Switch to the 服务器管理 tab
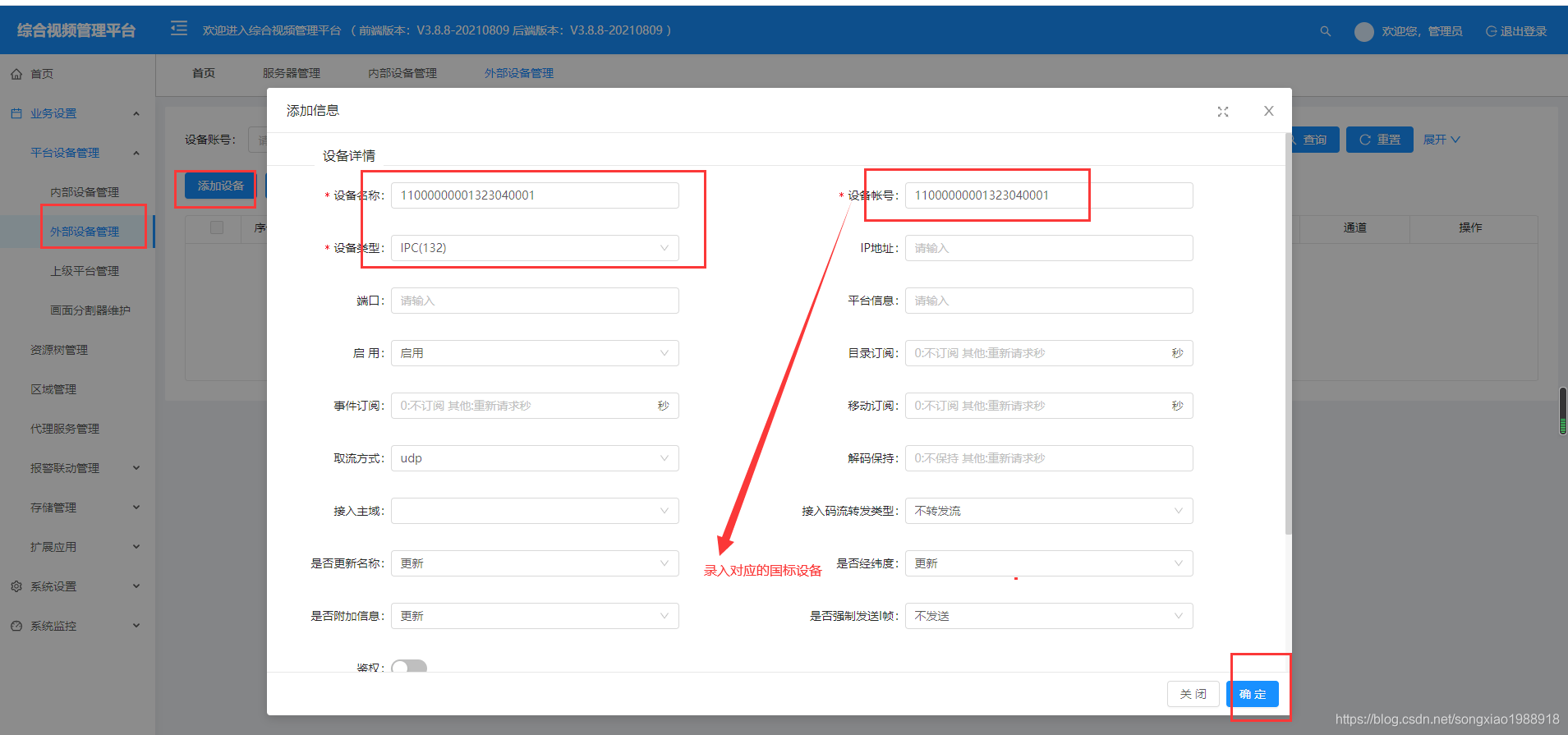This screenshot has height=735, width=1568. [x=292, y=73]
